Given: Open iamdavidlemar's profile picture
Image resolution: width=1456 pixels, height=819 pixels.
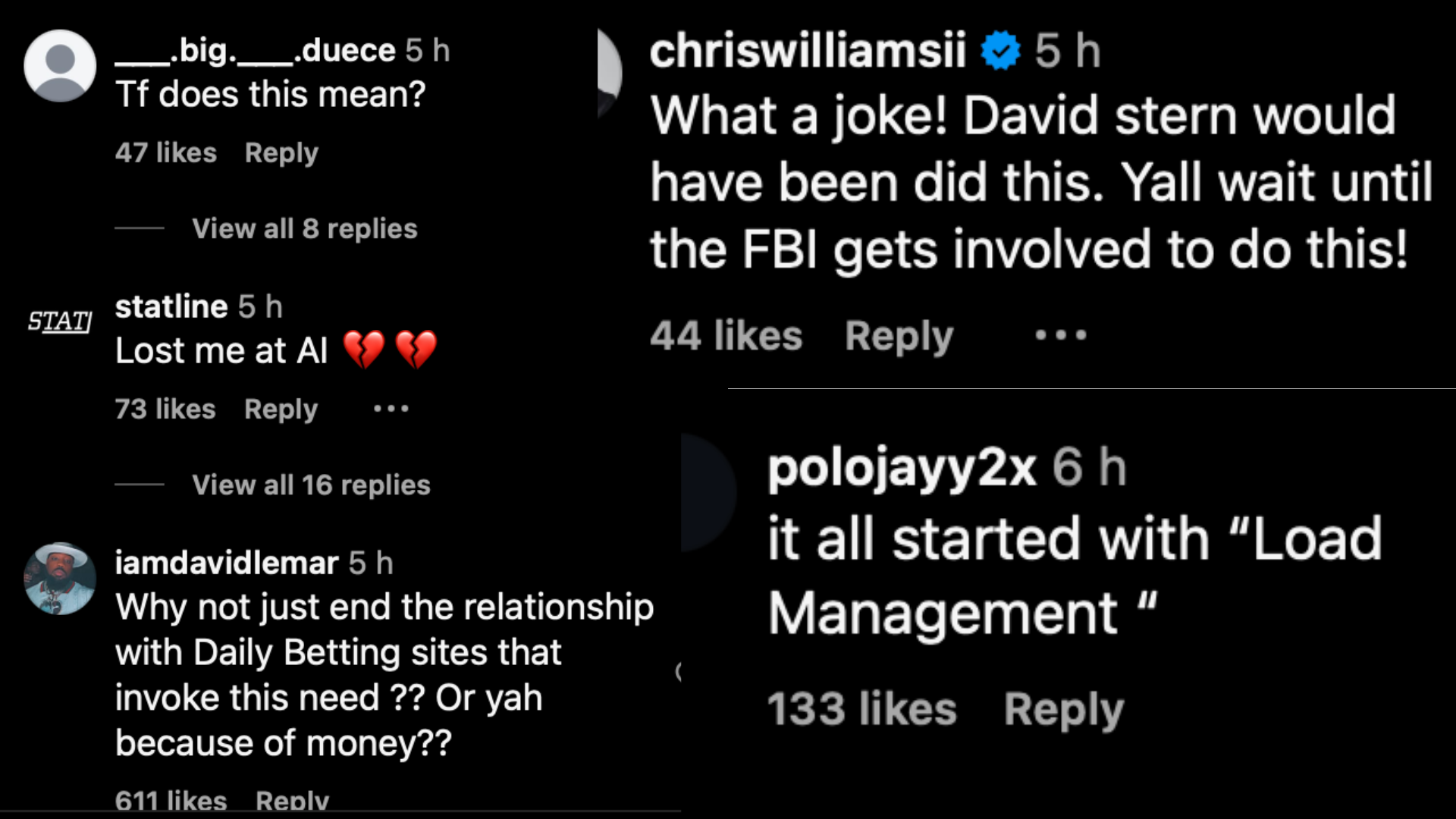Looking at the screenshot, I should (x=60, y=579).
